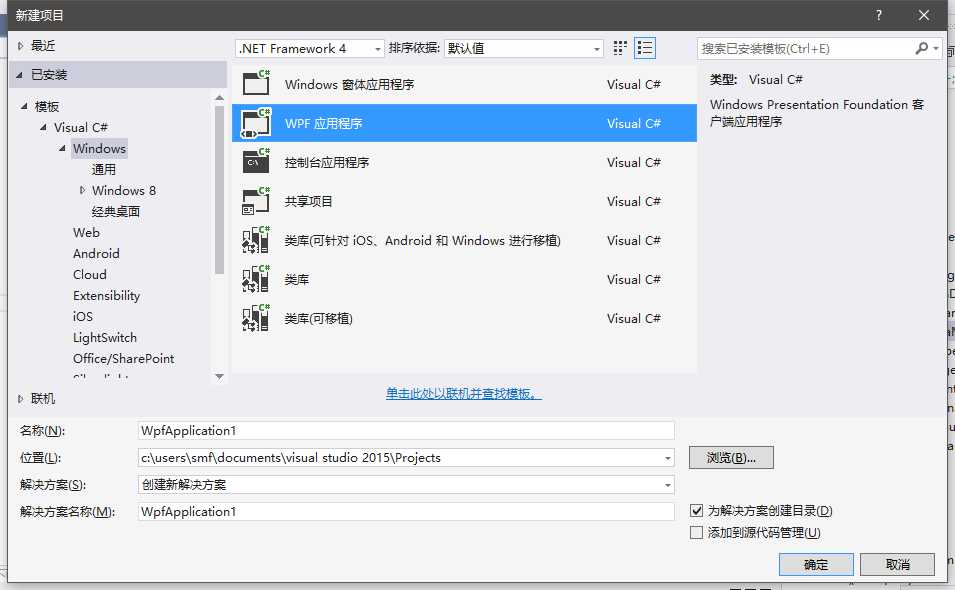This screenshot has height=590, width=955.
Task: Click the 解决方案名称 input field
Action: point(406,511)
